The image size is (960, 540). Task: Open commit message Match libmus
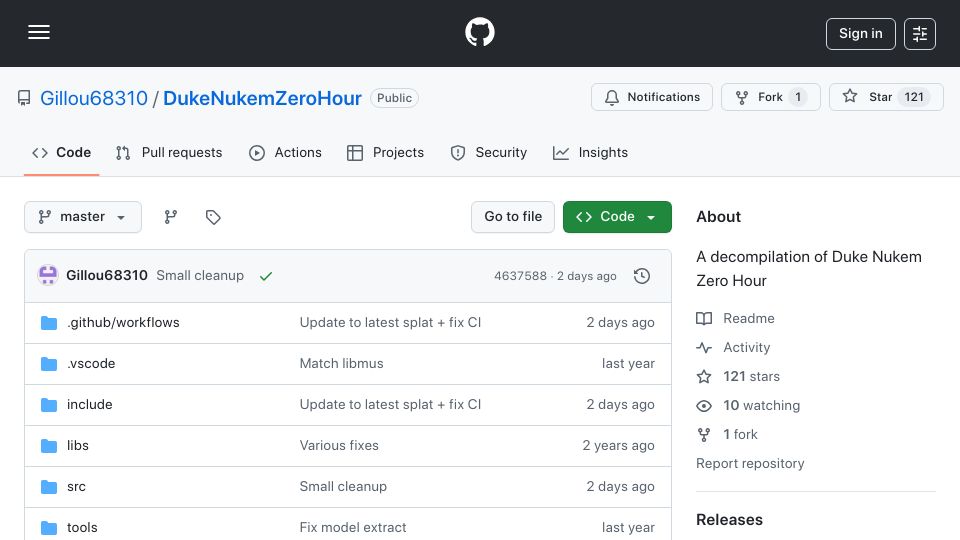point(341,364)
